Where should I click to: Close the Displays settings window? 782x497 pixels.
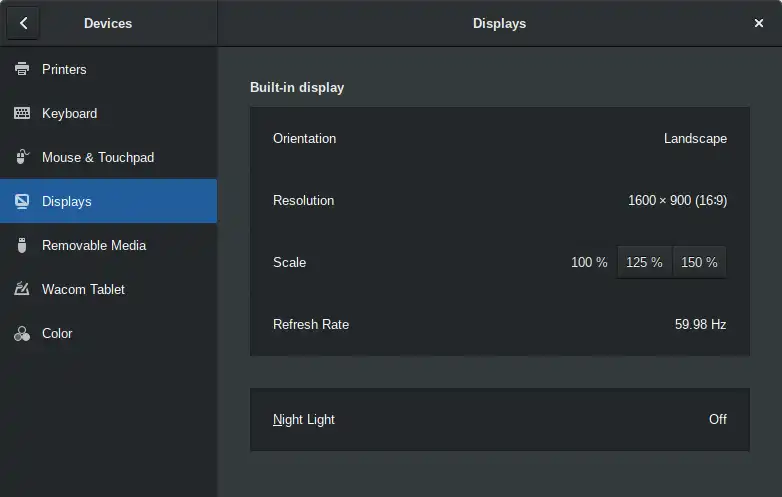click(759, 23)
